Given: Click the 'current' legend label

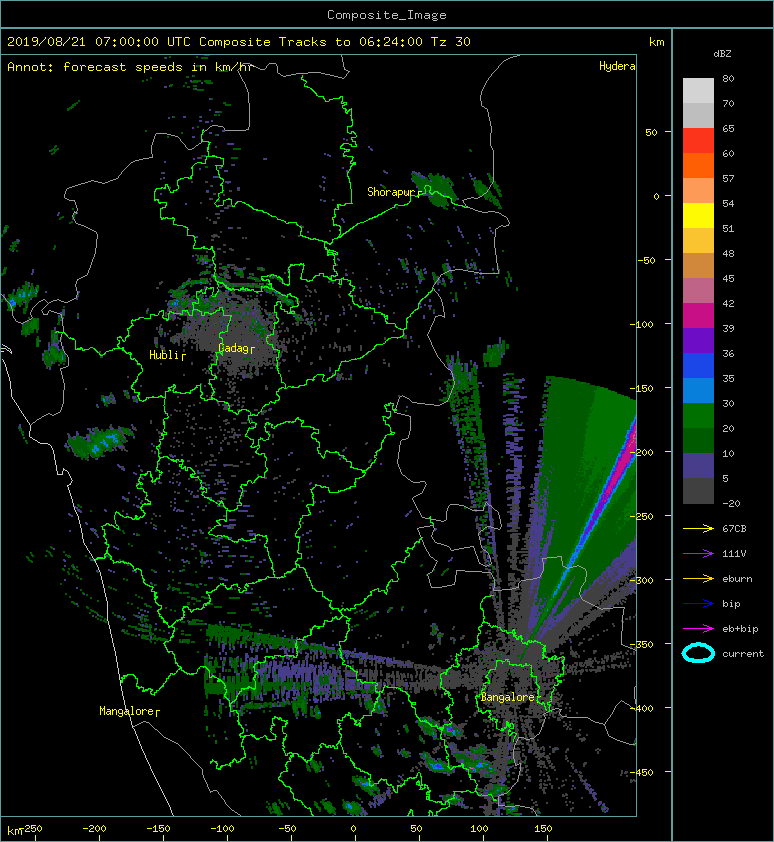Looking at the screenshot, I should [743, 654].
